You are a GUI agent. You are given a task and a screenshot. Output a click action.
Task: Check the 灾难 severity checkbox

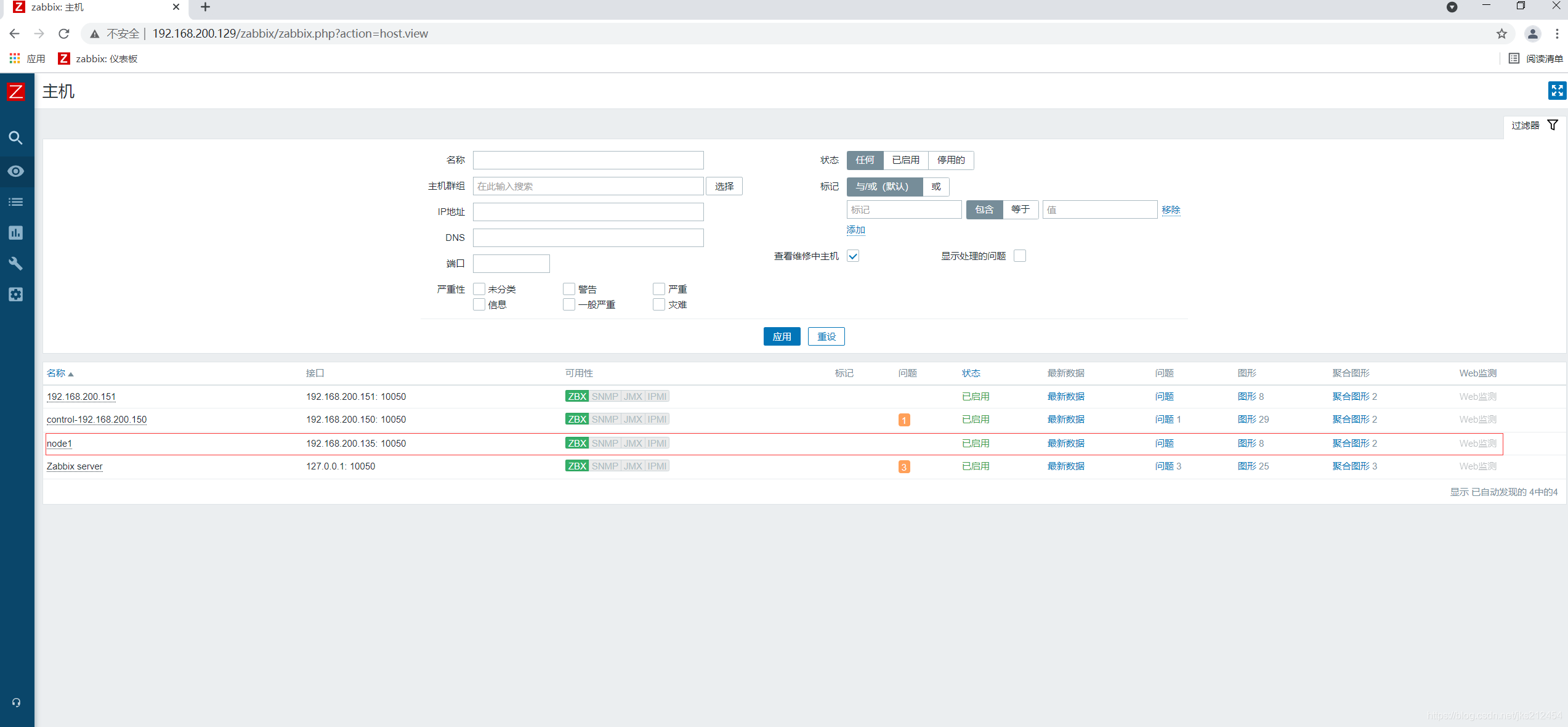tap(659, 305)
